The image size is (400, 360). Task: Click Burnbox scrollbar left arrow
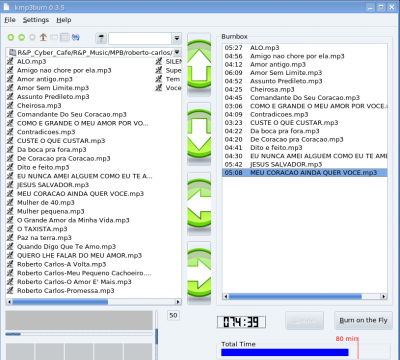(x=226, y=296)
